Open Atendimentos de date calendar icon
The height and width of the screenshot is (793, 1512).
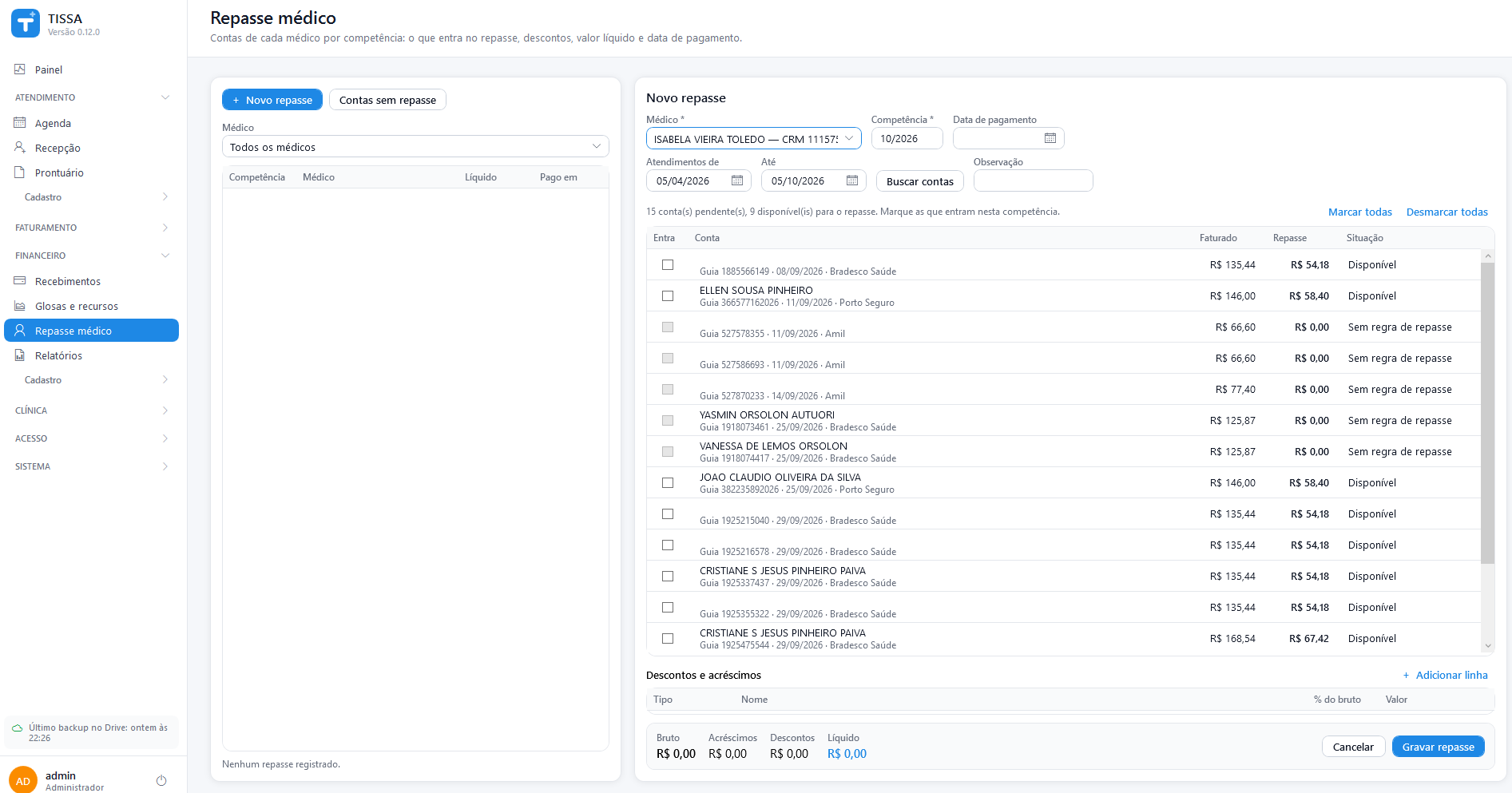tap(737, 180)
